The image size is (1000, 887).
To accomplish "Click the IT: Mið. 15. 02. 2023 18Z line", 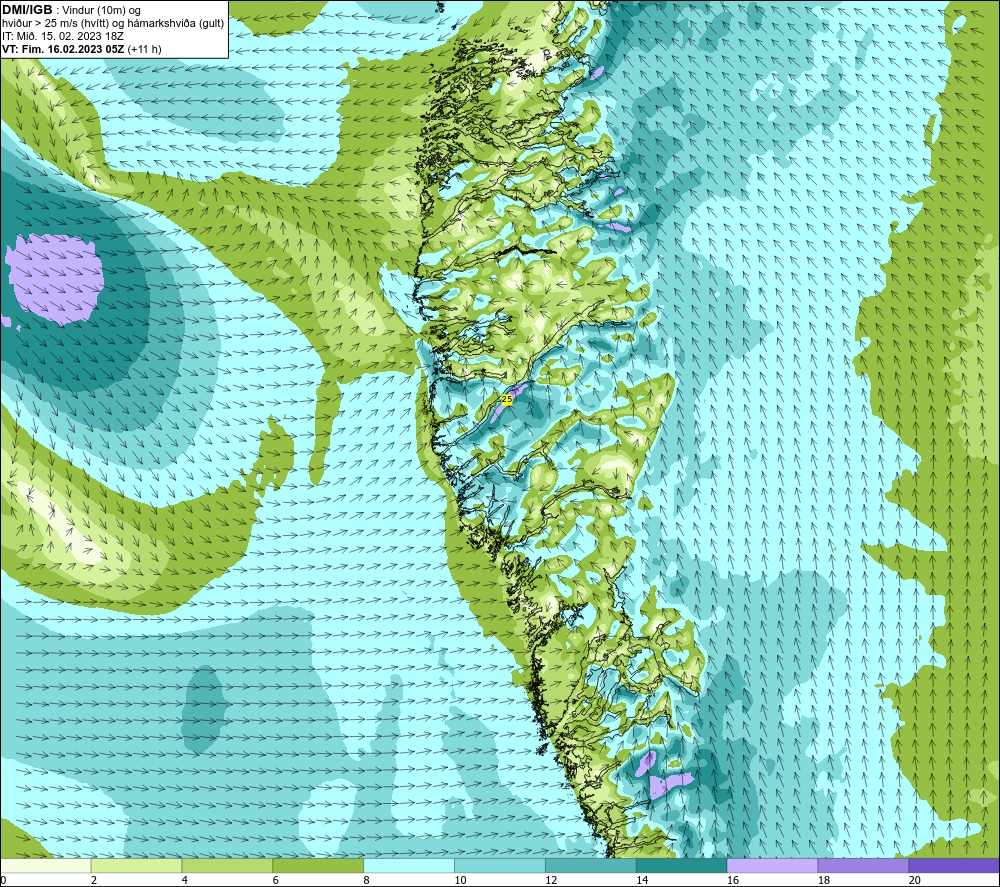I will [62, 36].
